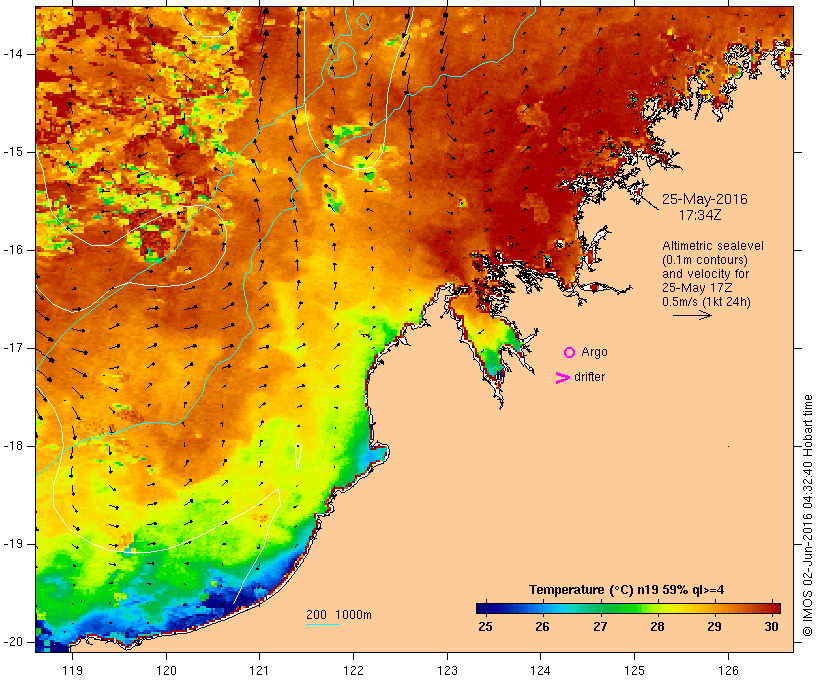Viewport: 820px width, 680px height.
Task: Click the longitude axis label '124'
Action: [541, 670]
